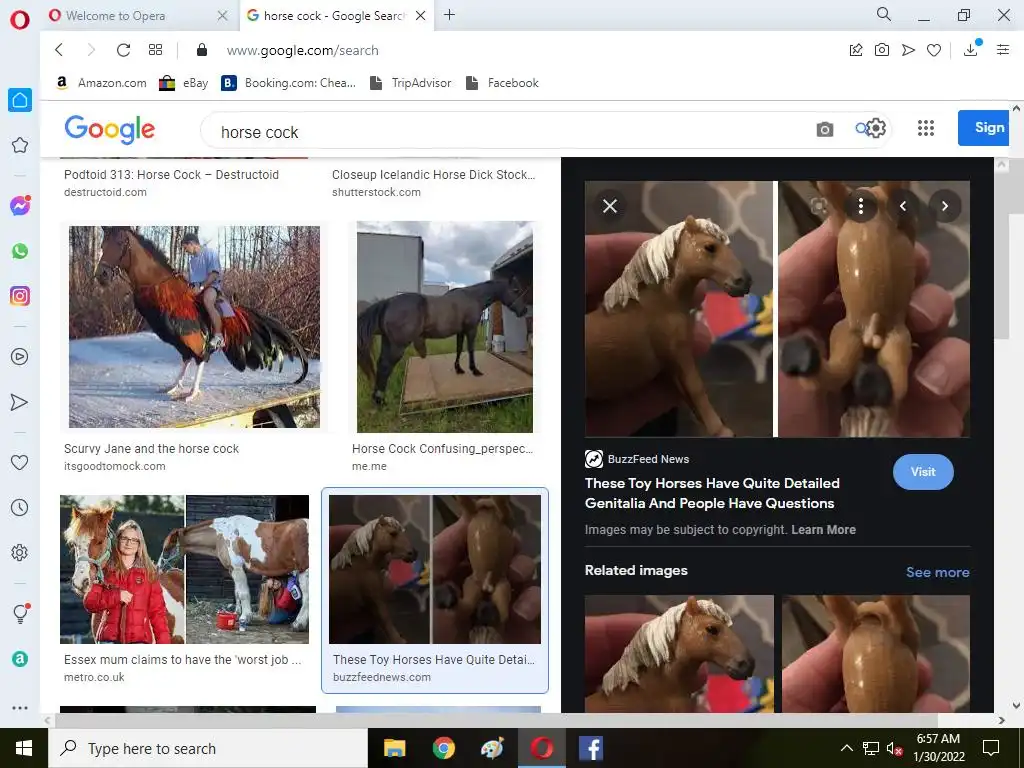Show hidden tray icons chevron
The width and height of the screenshot is (1024, 768).
point(846,748)
